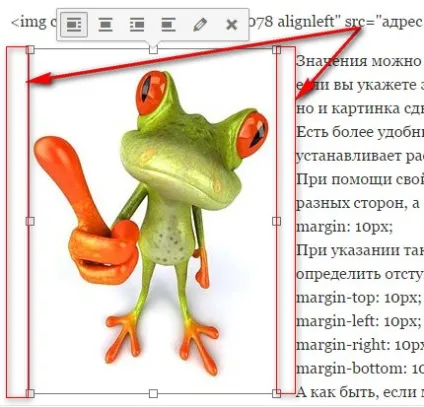
Task: Click the line beginning "определить"
Action: click(360, 274)
